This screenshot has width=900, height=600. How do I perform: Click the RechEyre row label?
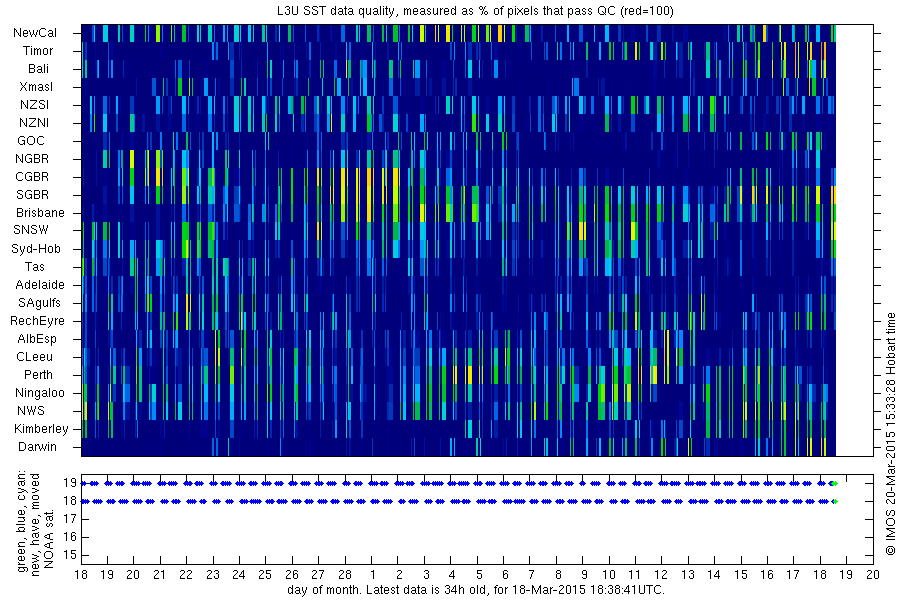pos(37,320)
